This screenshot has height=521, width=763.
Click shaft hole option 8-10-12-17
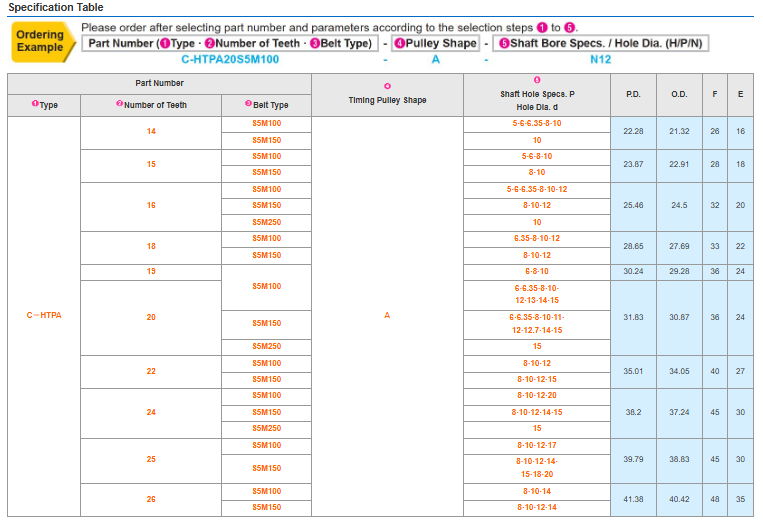coord(537,446)
